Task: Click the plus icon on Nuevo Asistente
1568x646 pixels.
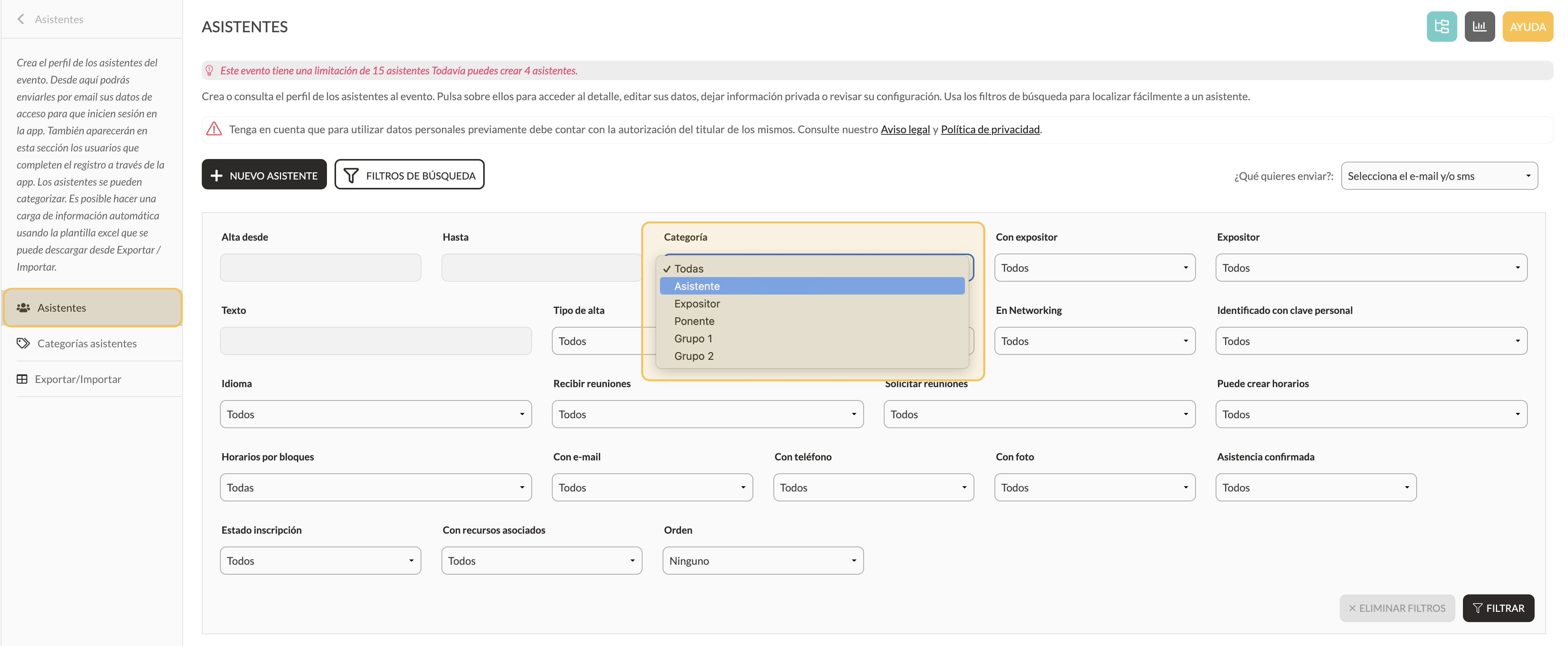Action: (216, 175)
